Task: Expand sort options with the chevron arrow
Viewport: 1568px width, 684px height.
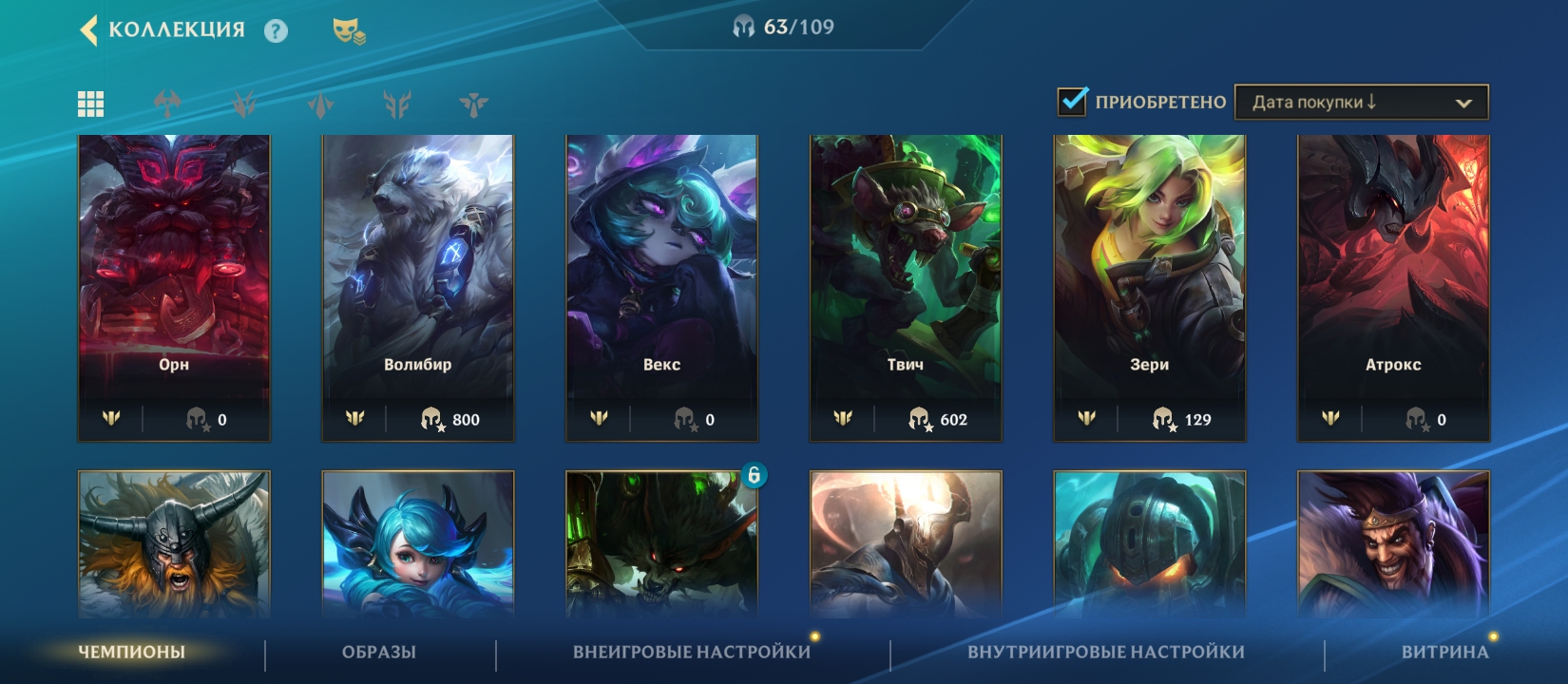Action: tap(1463, 104)
